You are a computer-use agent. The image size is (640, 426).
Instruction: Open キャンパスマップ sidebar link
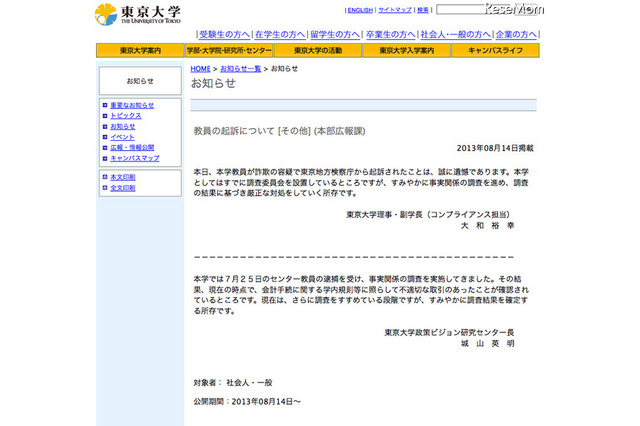pyautogui.click(x=135, y=158)
